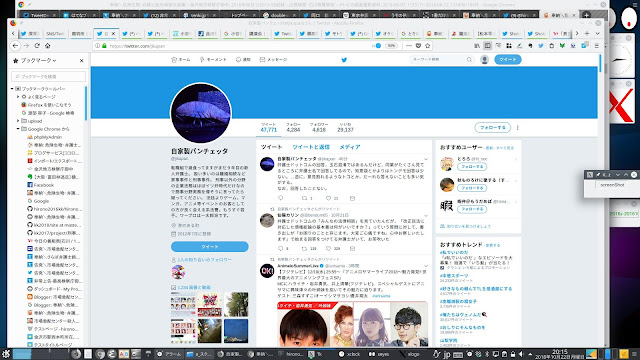Open the phpMyAdmin bookmark in sidebar
This screenshot has width=640, height=360.
pyautogui.click(x=44, y=137)
